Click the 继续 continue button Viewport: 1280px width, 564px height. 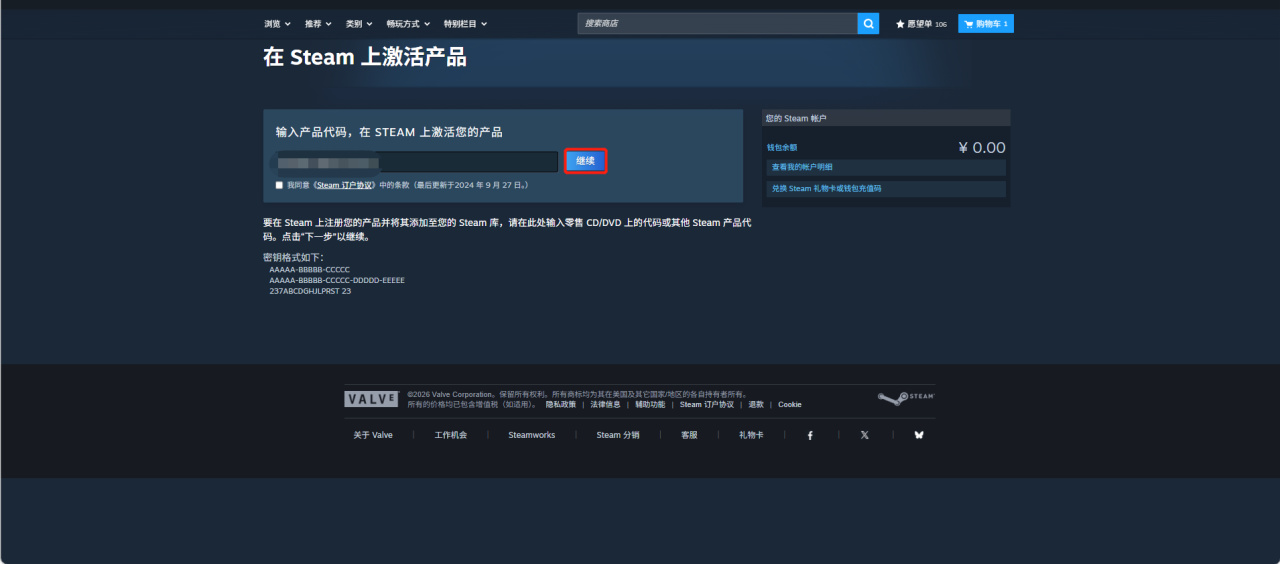(x=585, y=161)
